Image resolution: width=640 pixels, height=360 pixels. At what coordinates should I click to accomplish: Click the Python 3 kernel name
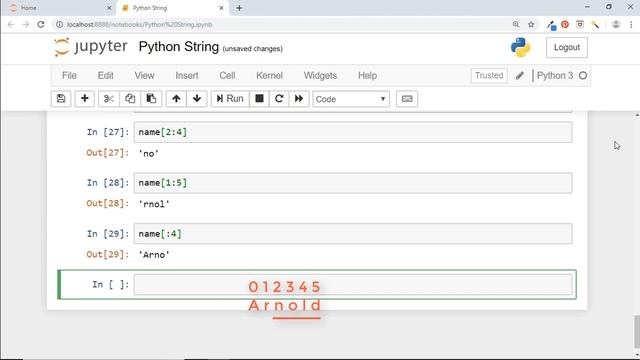(555, 76)
